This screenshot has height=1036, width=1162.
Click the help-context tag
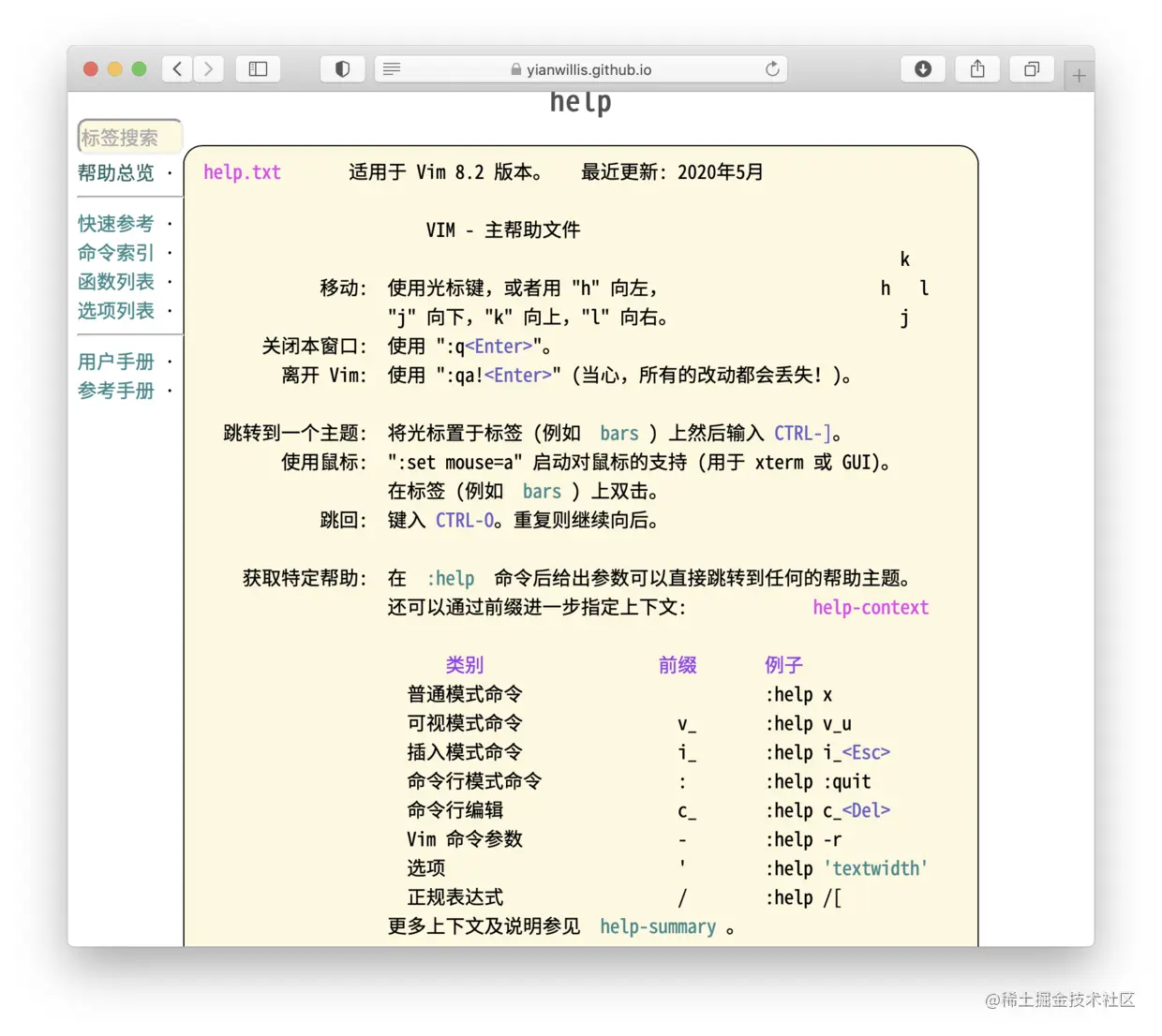point(871,608)
